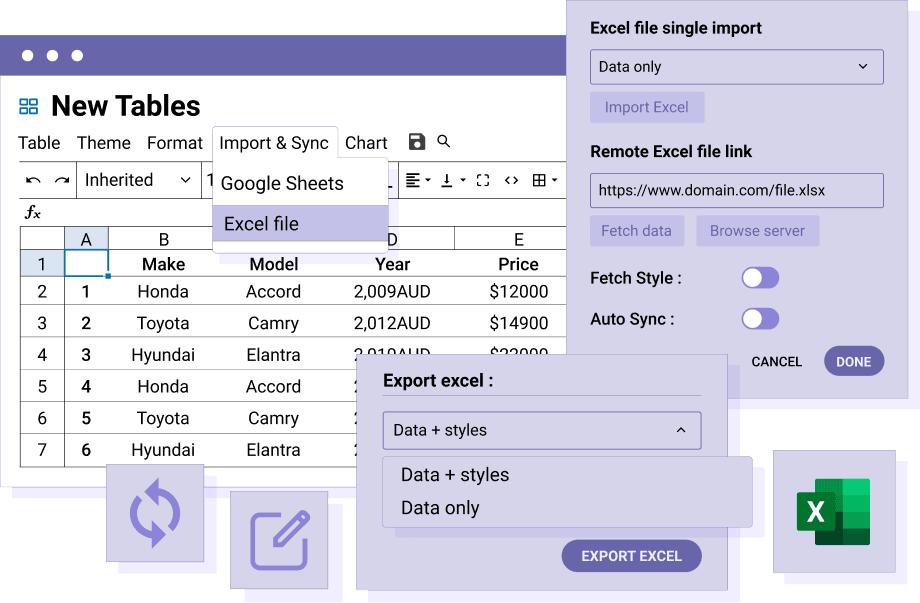920x603 pixels.
Task: Click the redo arrow
Action: [x=62, y=181]
